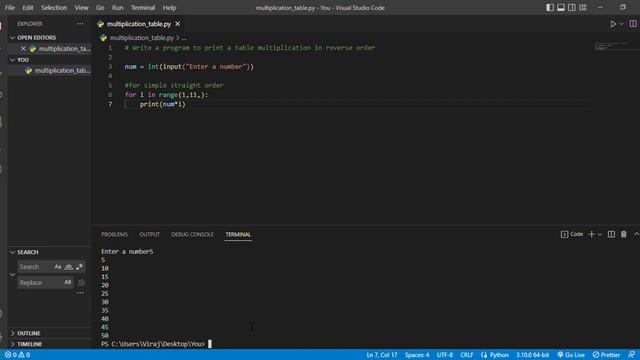The image size is (640, 360).
Task: Toggle search details ellipsis below Replace
Action: click(80, 293)
